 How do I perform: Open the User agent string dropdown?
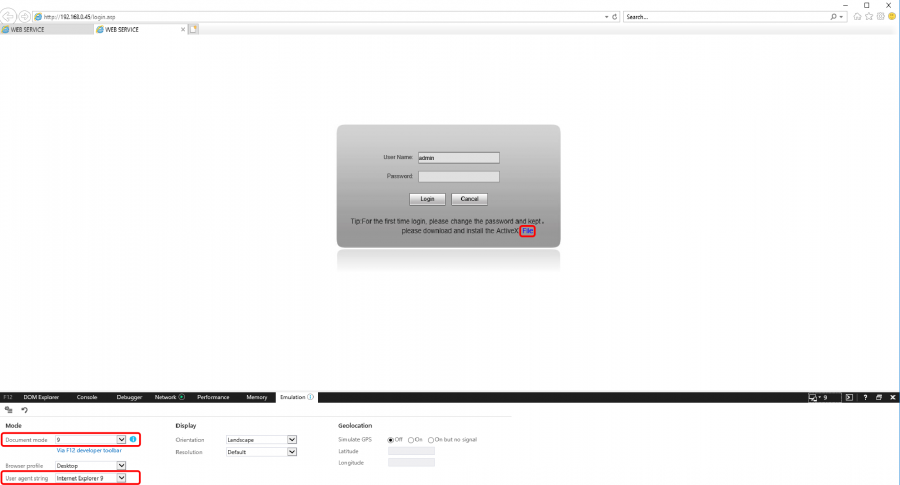122,478
